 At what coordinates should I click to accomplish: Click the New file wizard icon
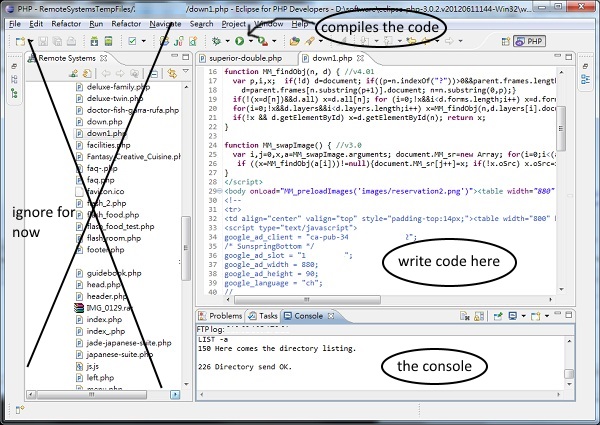click(x=20, y=41)
